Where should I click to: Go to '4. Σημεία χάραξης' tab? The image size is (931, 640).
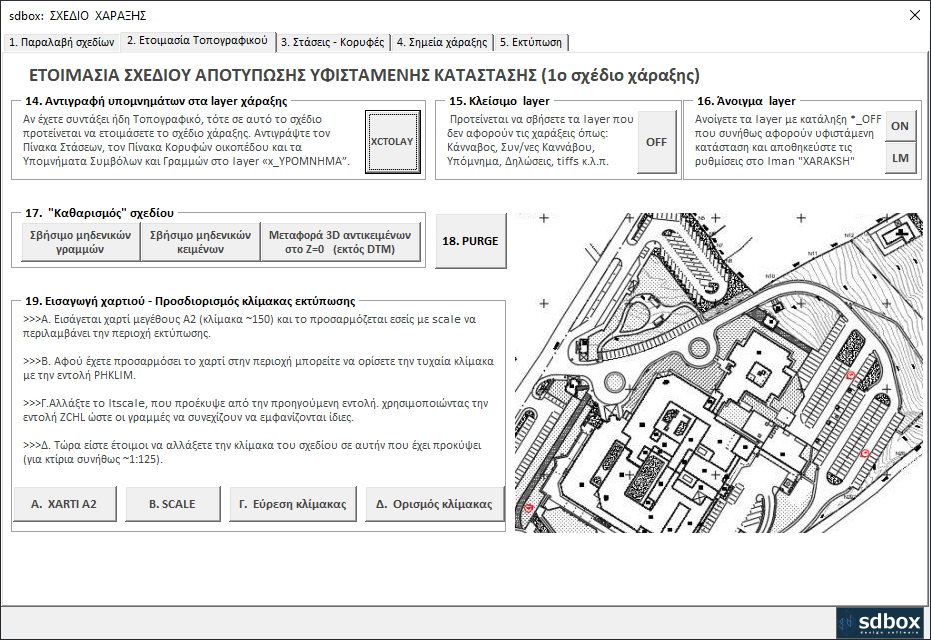pos(442,42)
